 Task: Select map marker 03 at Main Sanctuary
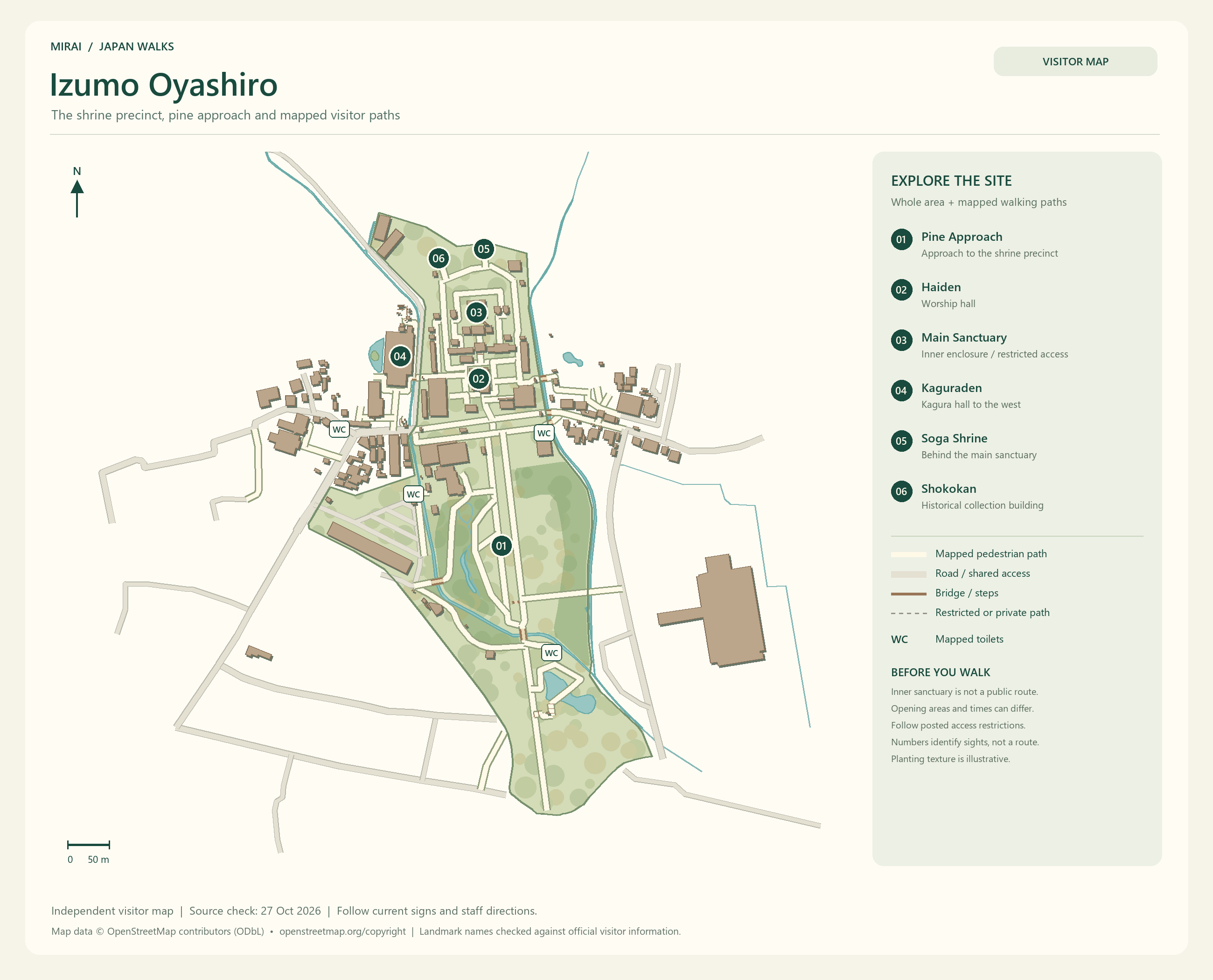(476, 312)
